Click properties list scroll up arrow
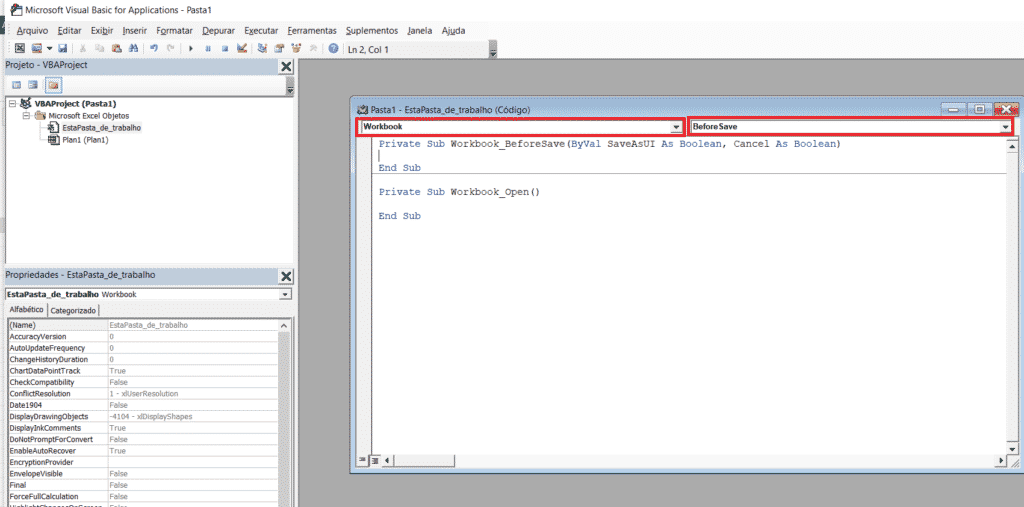The height and width of the screenshot is (507, 1024). pos(283,325)
